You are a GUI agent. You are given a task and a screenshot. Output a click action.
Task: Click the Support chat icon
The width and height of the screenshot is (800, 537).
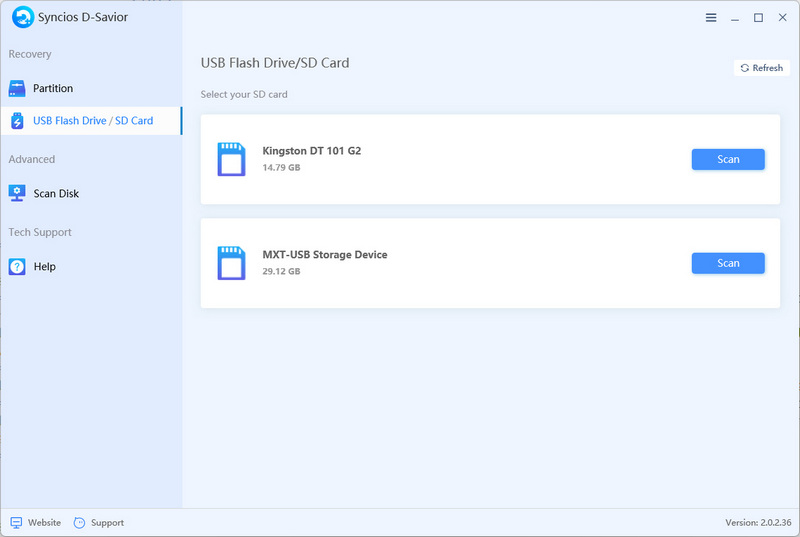[79, 523]
